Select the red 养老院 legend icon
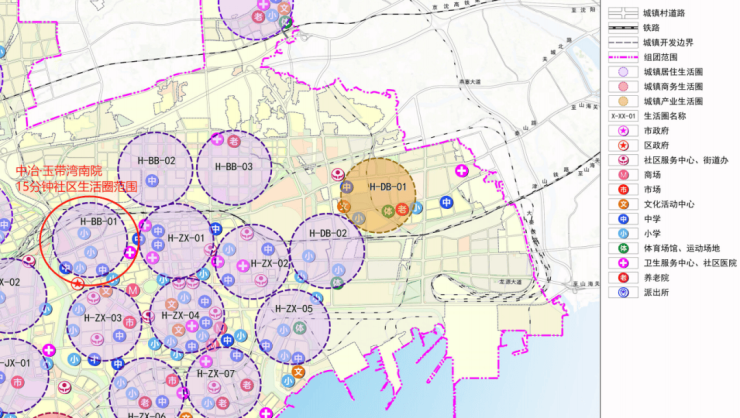 tap(623, 277)
